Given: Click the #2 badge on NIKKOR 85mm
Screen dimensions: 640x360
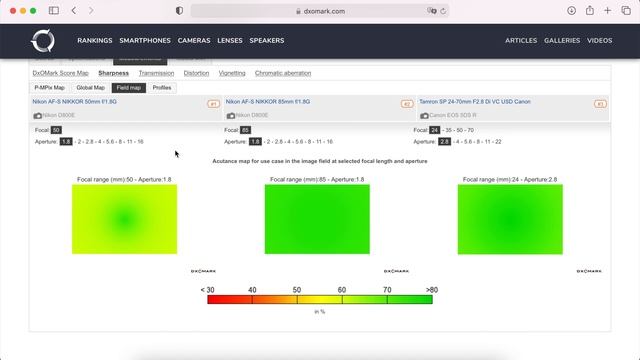Looking at the screenshot, I should [x=407, y=104].
